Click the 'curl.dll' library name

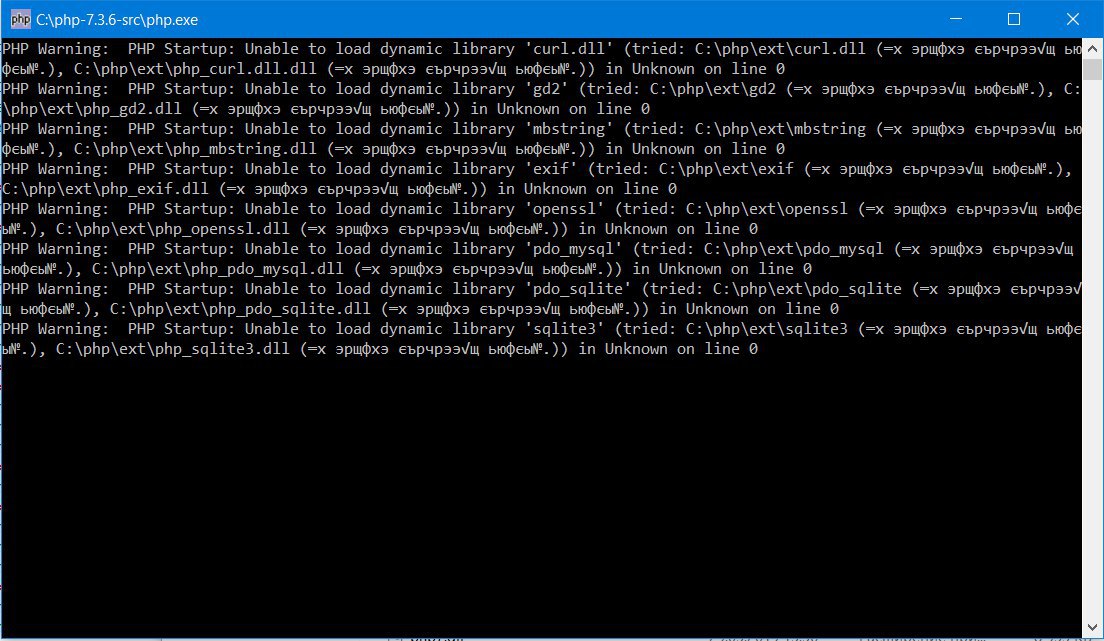[569, 49]
